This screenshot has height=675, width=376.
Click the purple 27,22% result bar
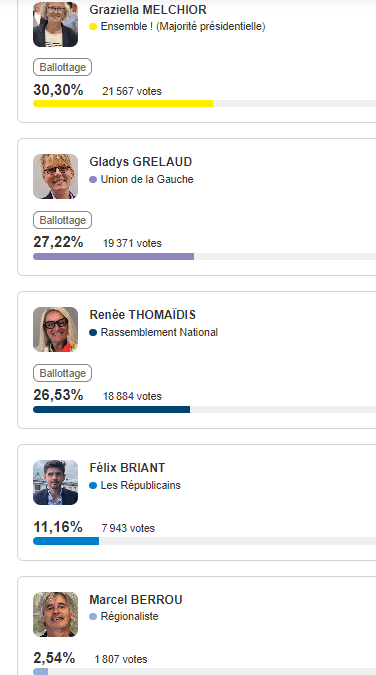point(114,257)
